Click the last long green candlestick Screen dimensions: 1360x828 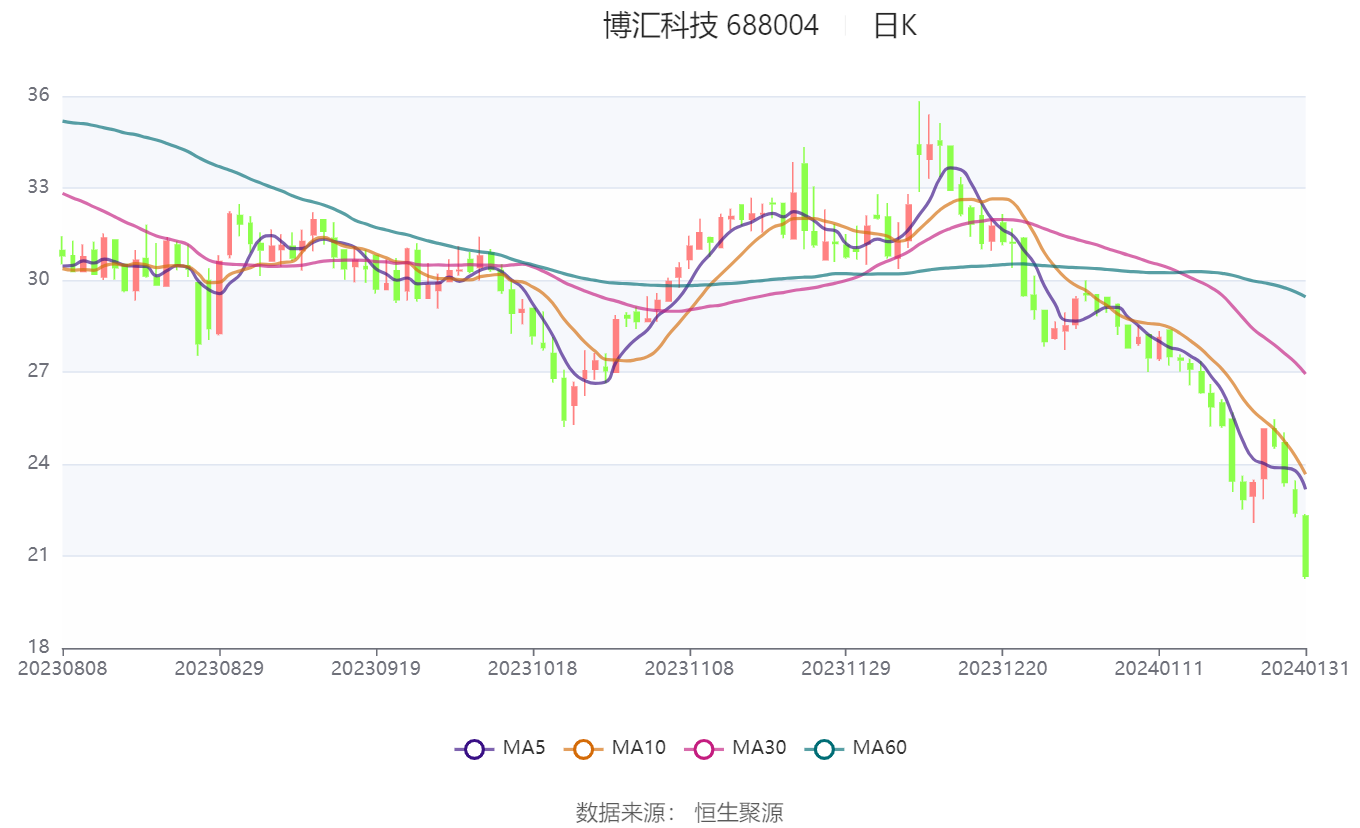tap(1306, 546)
